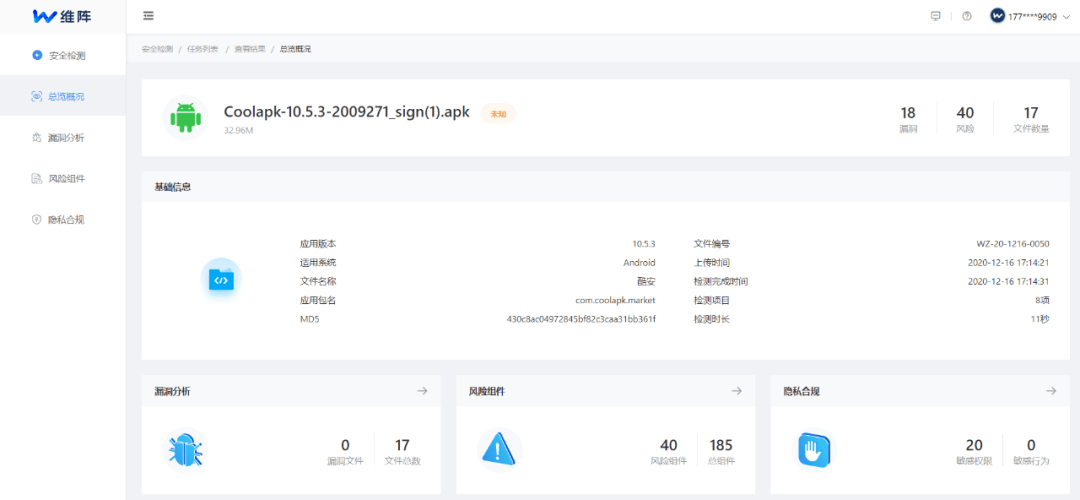Click the 总览概况 breadcrumb
Screen dimensions: 1080x500
[x=295, y=50]
